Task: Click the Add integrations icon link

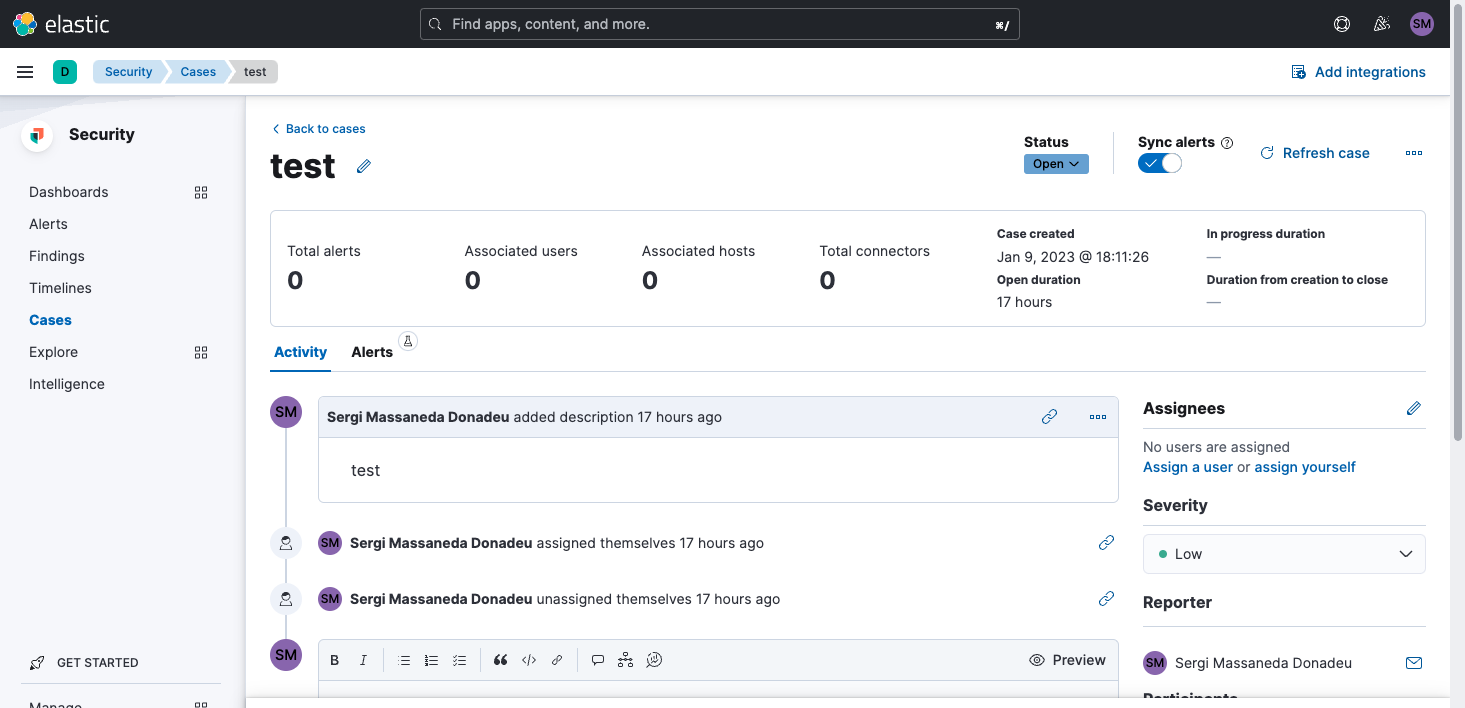Action: click(1299, 72)
